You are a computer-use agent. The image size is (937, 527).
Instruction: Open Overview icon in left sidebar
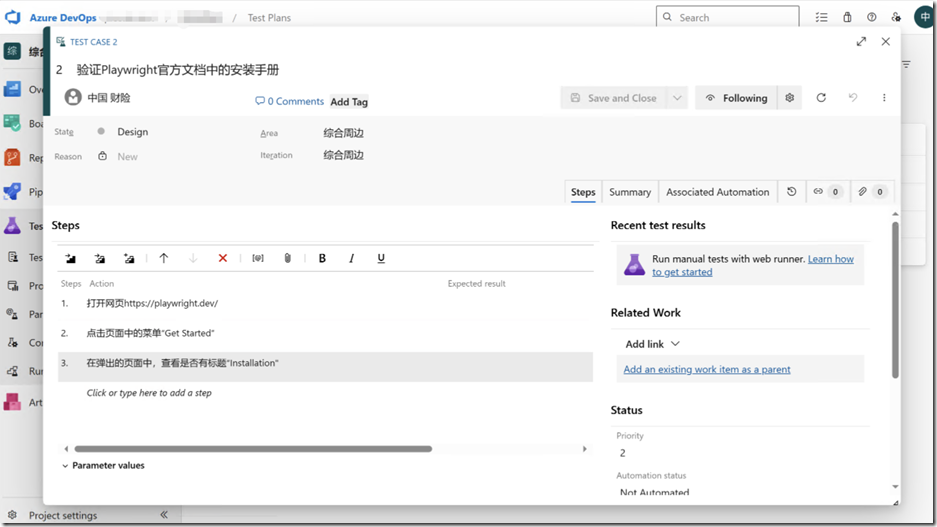(x=12, y=89)
